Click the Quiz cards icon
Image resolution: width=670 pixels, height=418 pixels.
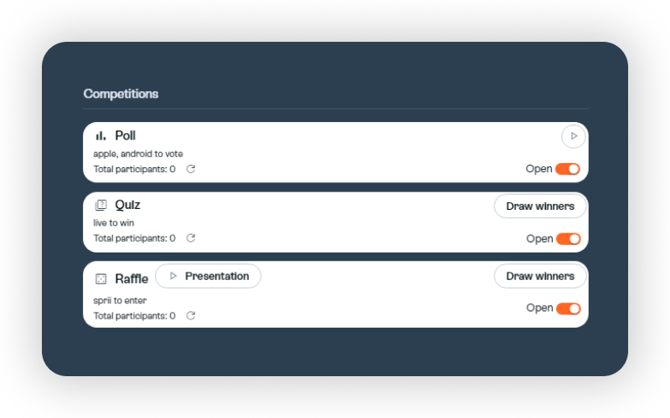point(100,206)
